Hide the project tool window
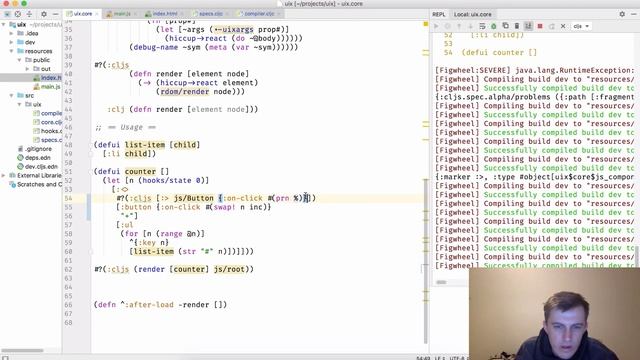This screenshot has width=640, height=360. point(56,14)
